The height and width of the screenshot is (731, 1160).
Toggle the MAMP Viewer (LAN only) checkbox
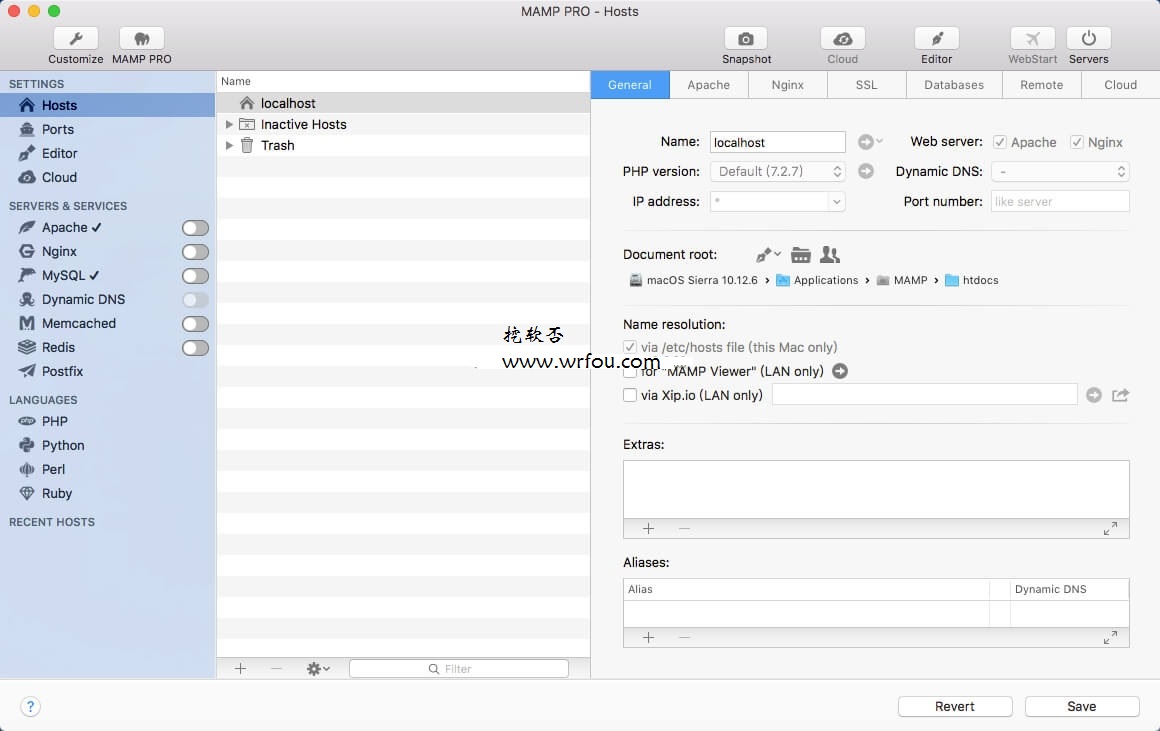[630, 371]
